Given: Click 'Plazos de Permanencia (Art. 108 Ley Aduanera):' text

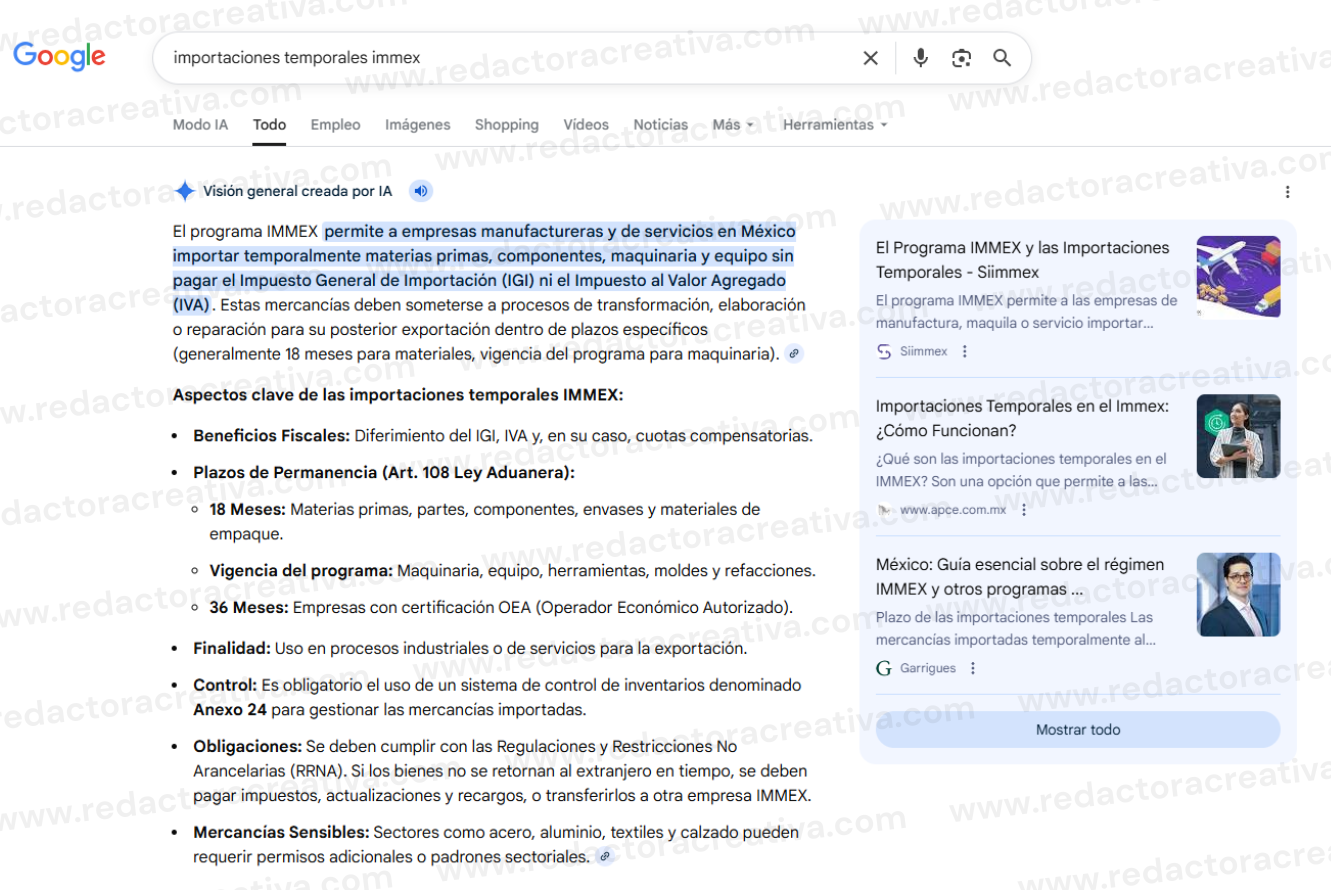Looking at the screenshot, I should click(384, 472).
